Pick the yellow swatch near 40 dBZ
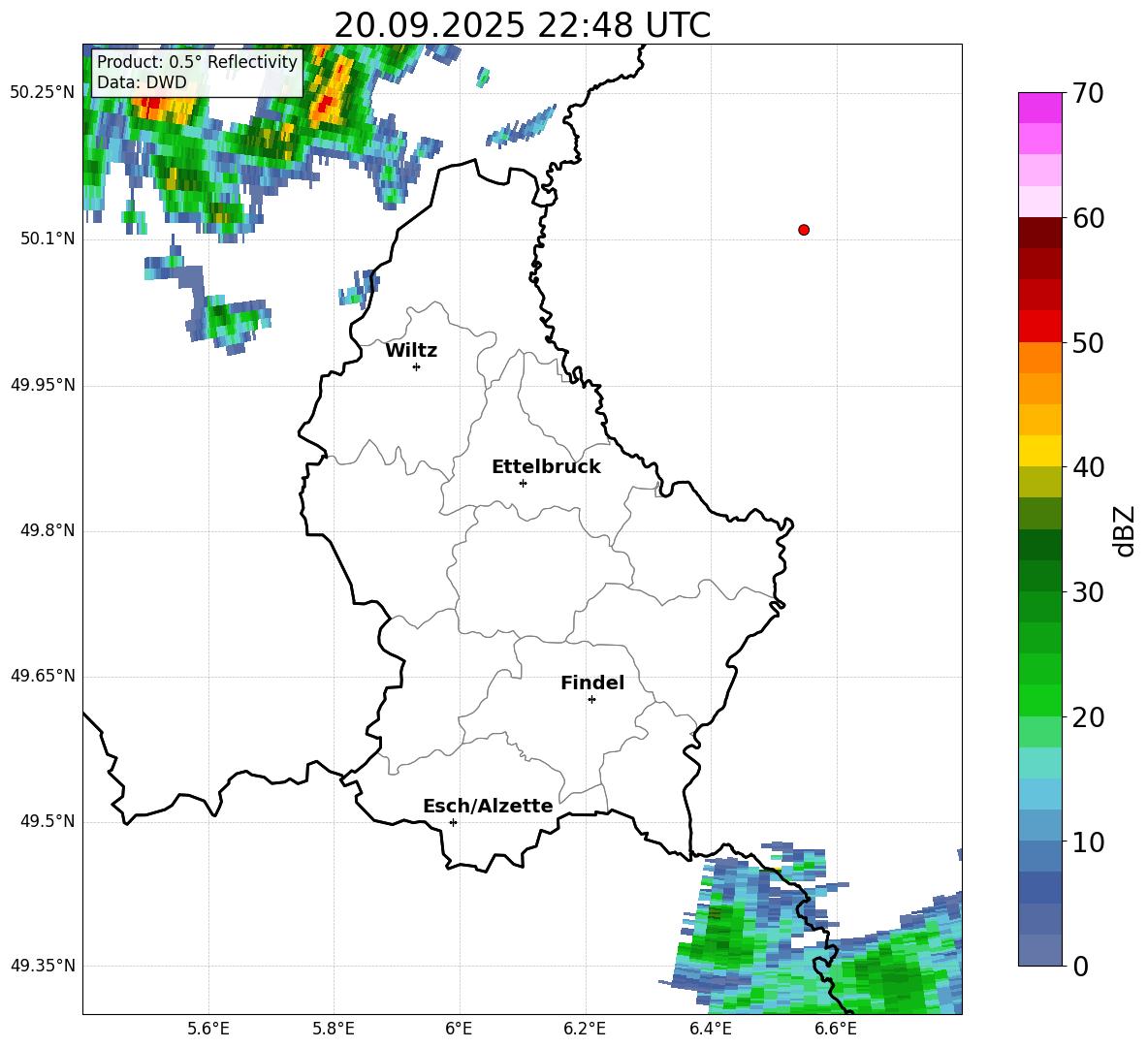The width and height of the screenshot is (1148, 1048). click(x=1039, y=451)
